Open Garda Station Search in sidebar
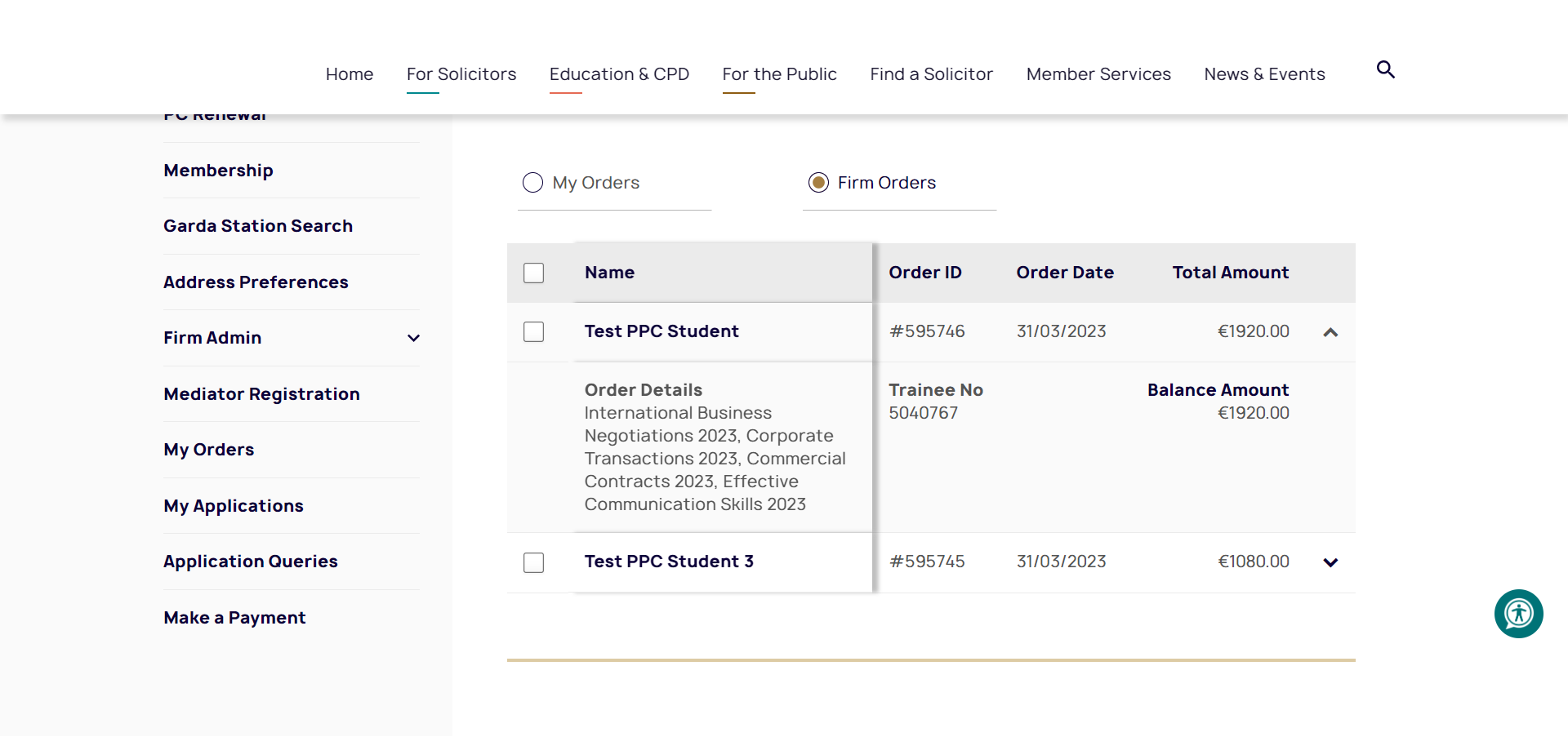The width and height of the screenshot is (1568, 737). (258, 226)
